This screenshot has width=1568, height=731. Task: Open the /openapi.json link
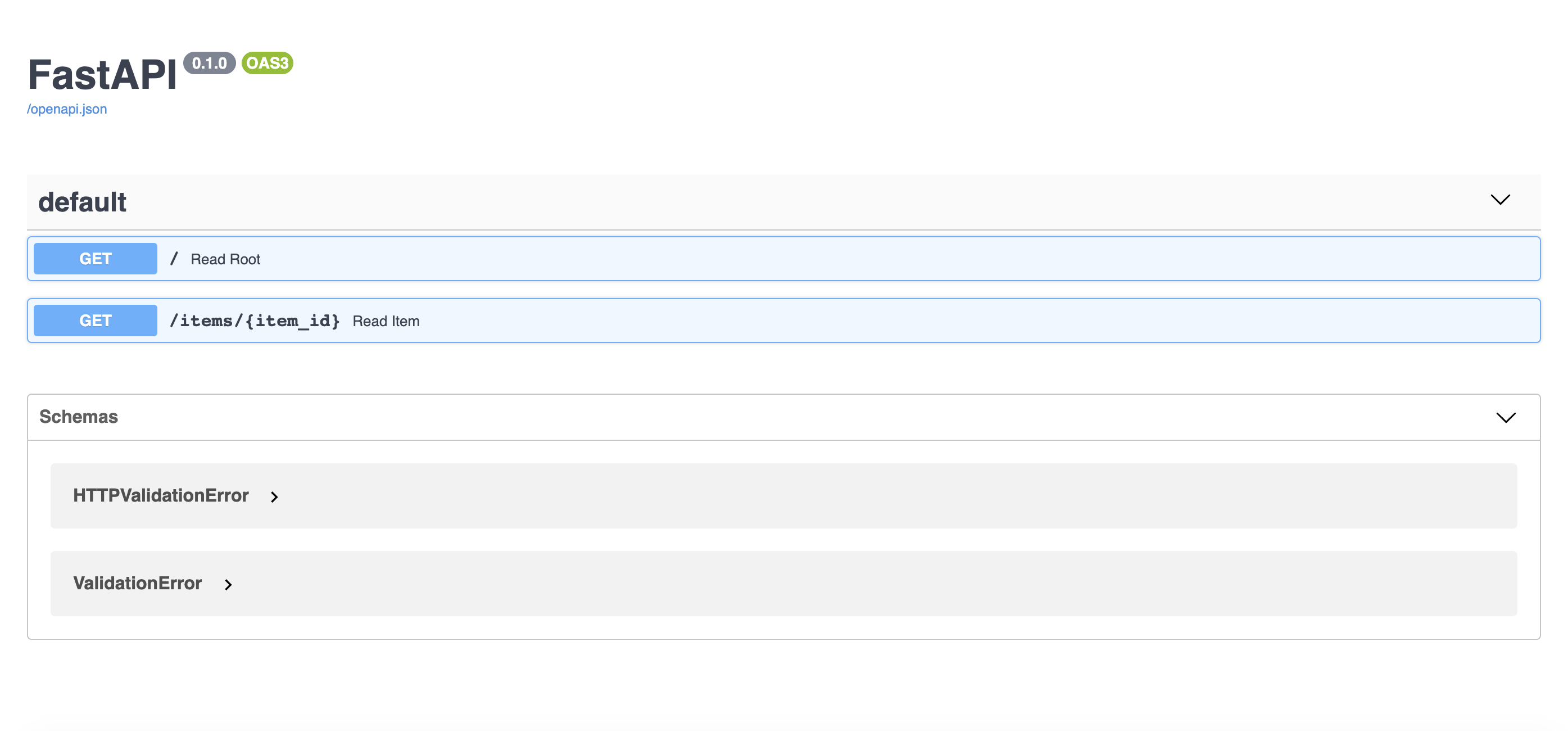coord(67,109)
